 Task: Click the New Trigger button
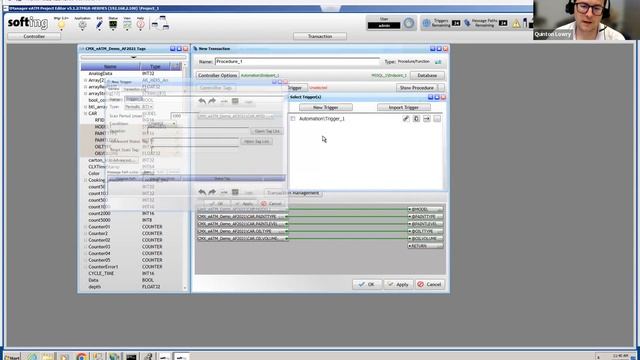(x=326, y=107)
